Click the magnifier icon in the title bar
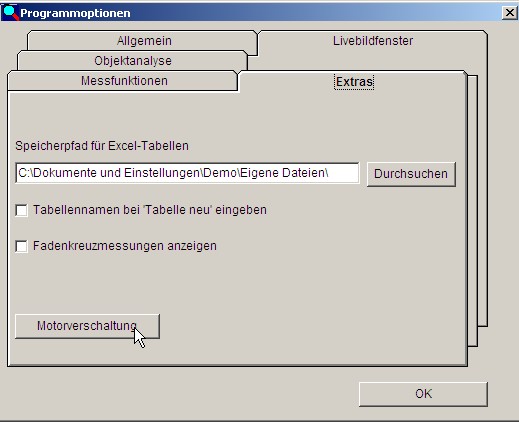The image size is (519, 422). click(x=10, y=13)
